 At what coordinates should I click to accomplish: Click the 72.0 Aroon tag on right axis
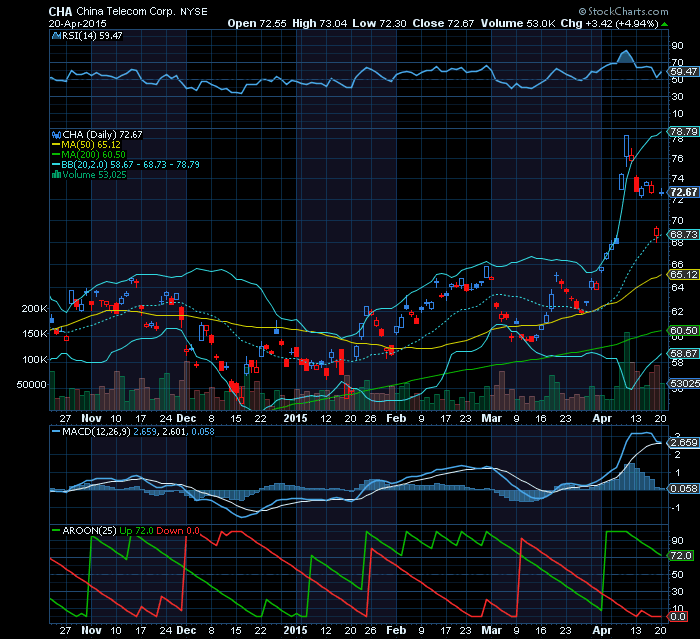681,555
